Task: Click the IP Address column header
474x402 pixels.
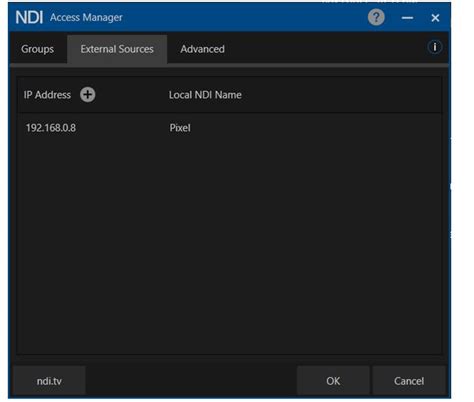Action: 47,95
